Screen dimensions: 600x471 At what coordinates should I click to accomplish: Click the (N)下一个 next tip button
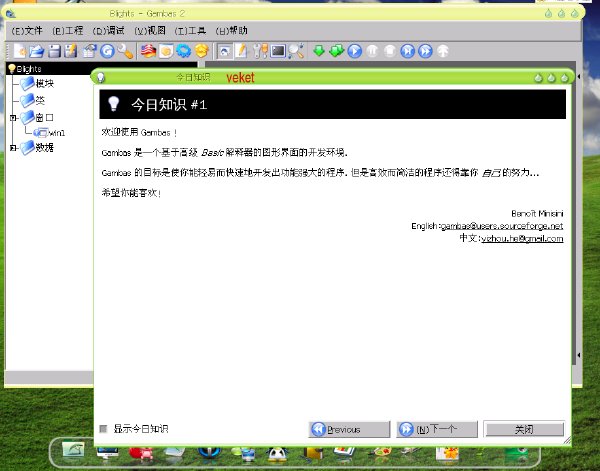click(x=437, y=429)
